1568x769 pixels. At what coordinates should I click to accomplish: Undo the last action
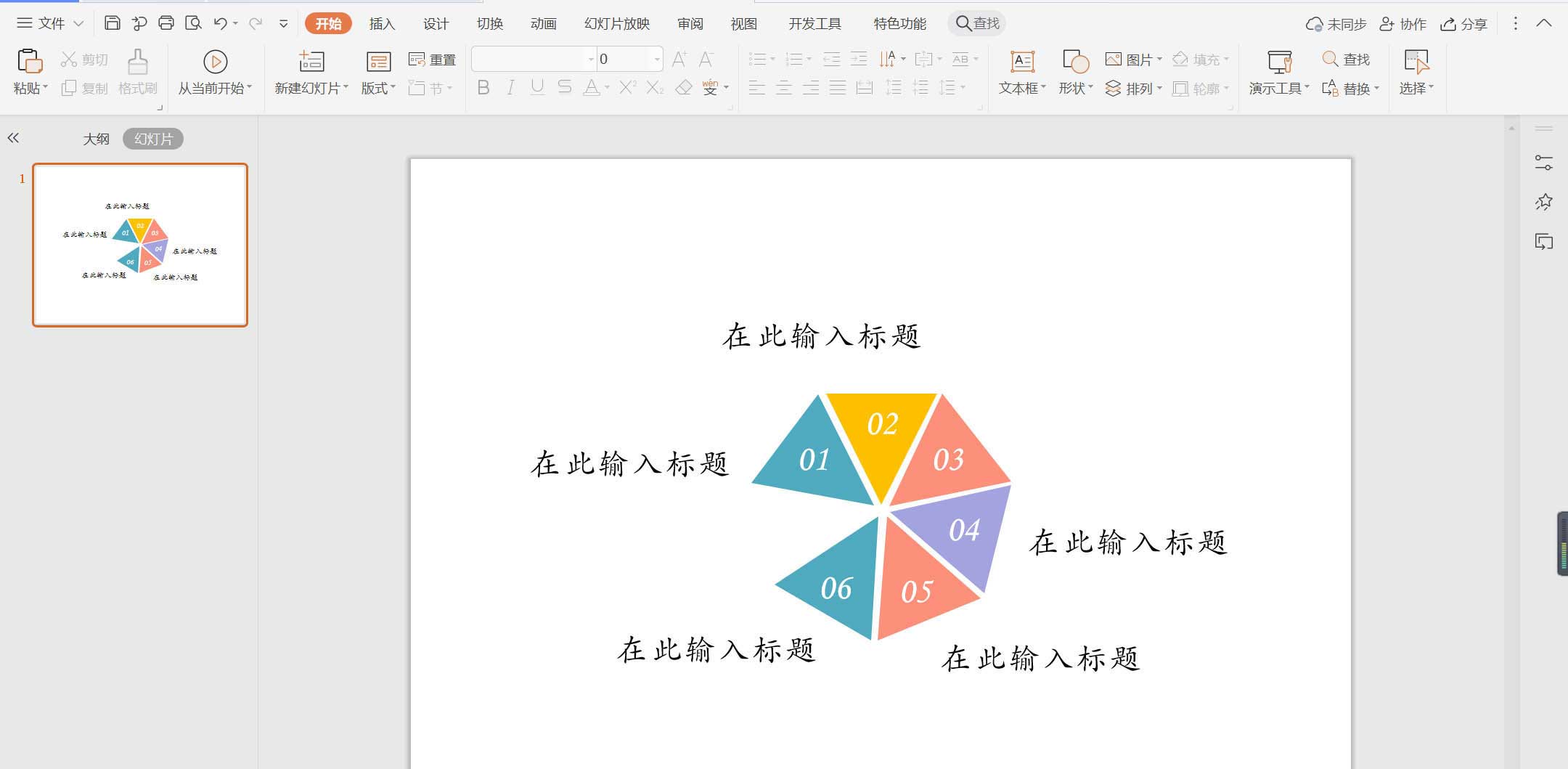click(x=221, y=23)
